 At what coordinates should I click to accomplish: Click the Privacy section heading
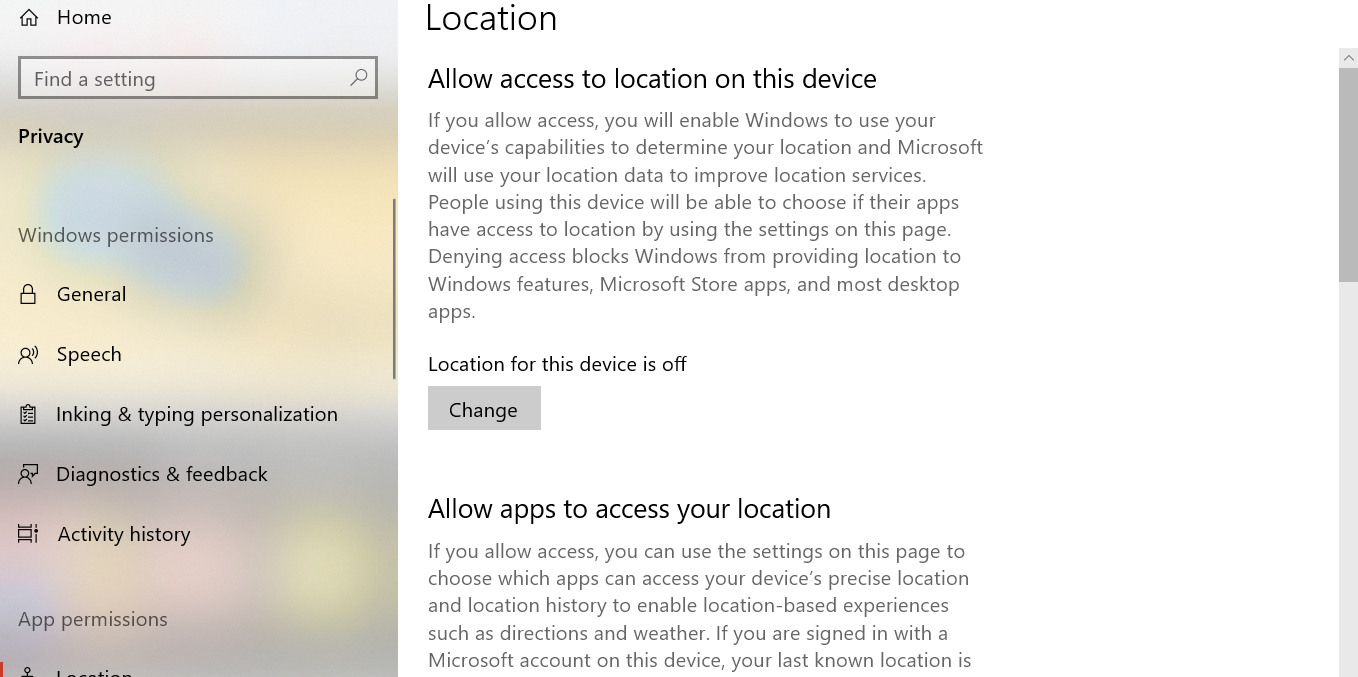pyautogui.click(x=51, y=136)
